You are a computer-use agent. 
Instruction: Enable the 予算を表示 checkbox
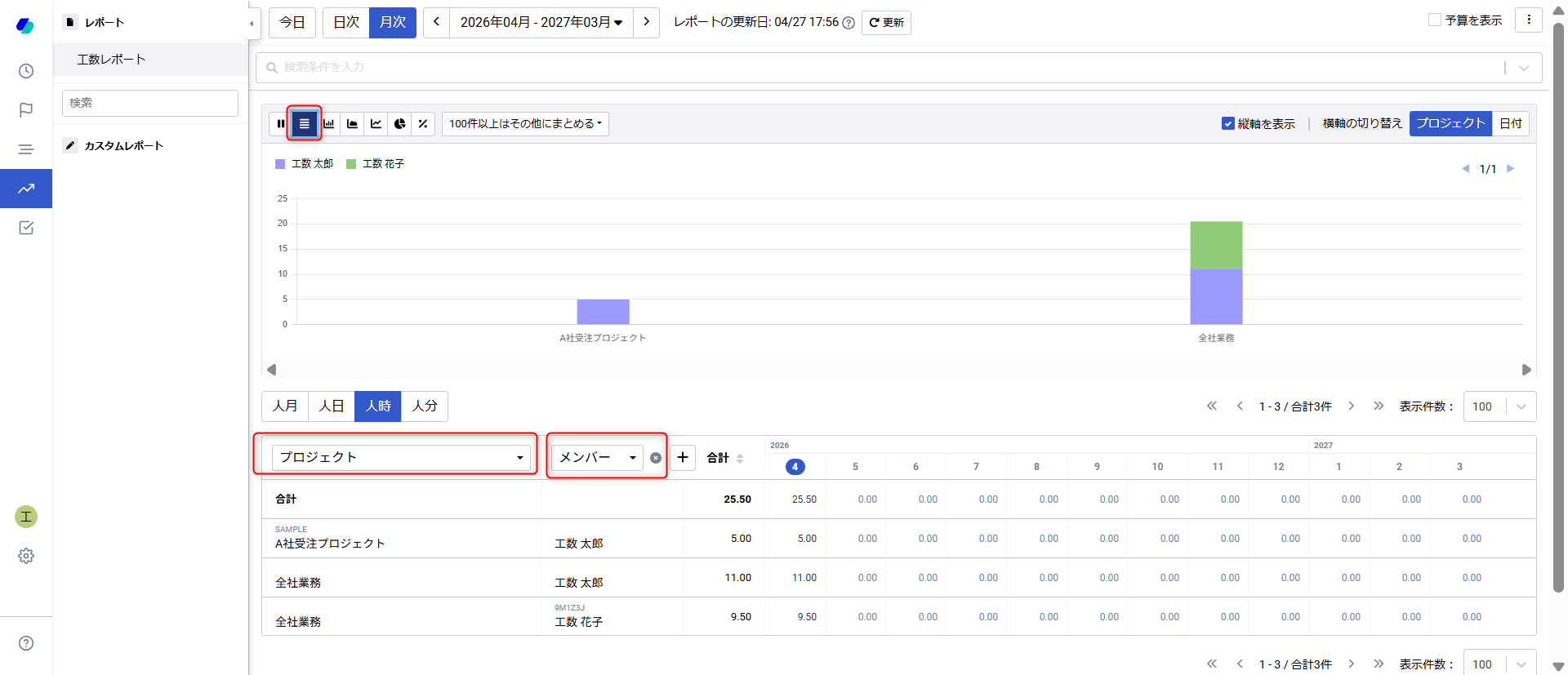(1434, 20)
